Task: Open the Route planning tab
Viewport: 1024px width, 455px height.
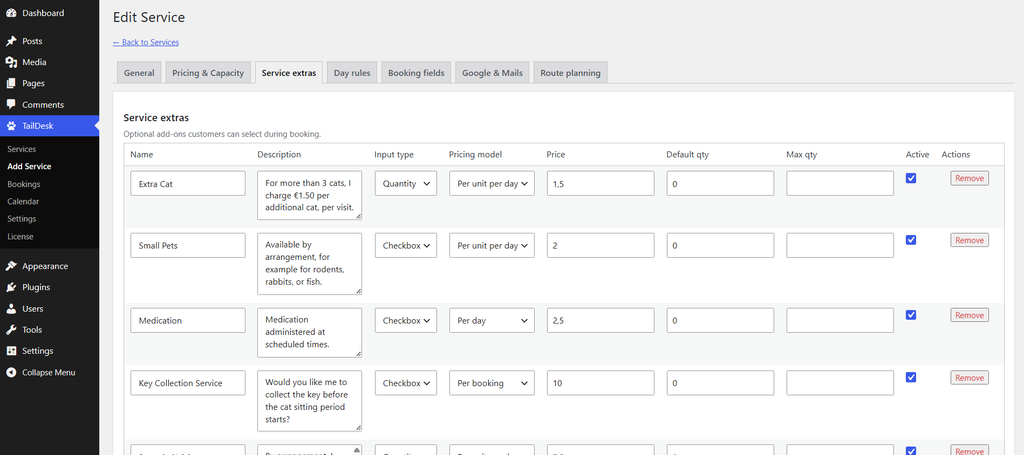Action: 571,73
